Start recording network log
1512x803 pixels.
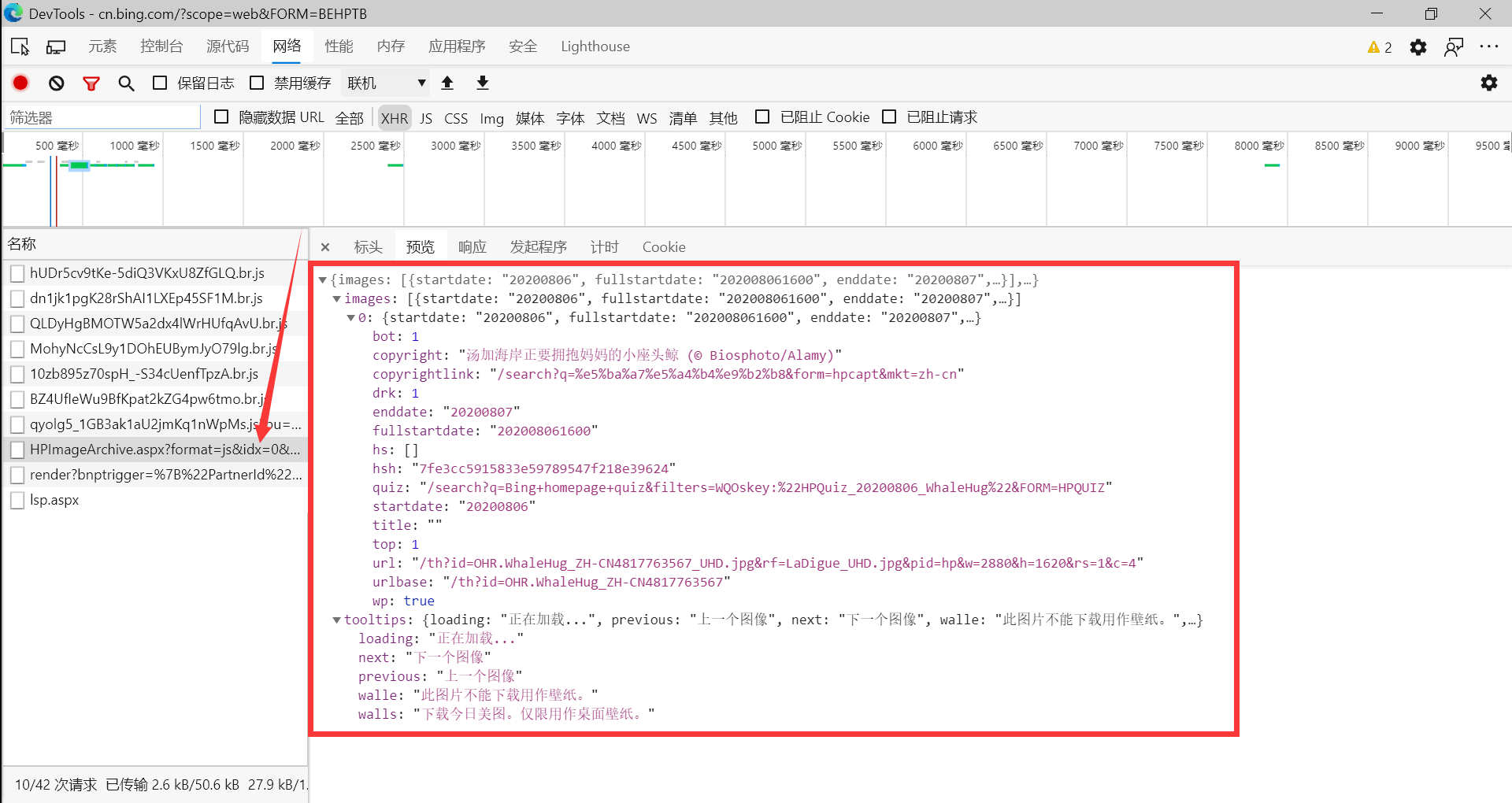(x=20, y=83)
